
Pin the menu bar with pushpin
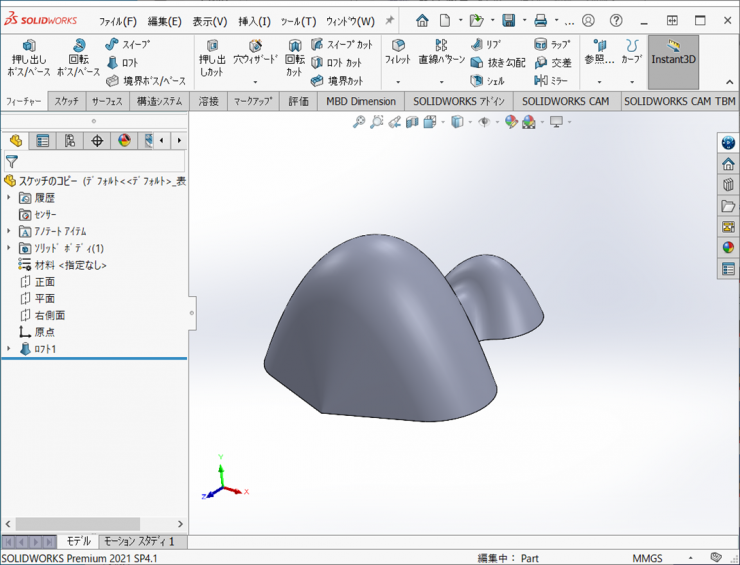coord(389,20)
